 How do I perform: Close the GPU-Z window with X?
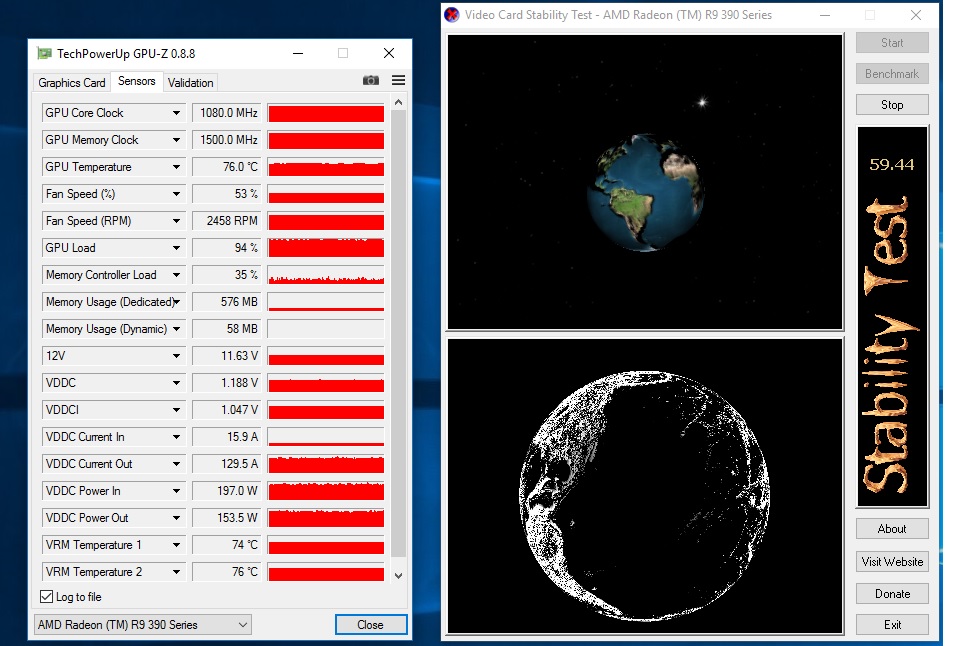pos(389,53)
